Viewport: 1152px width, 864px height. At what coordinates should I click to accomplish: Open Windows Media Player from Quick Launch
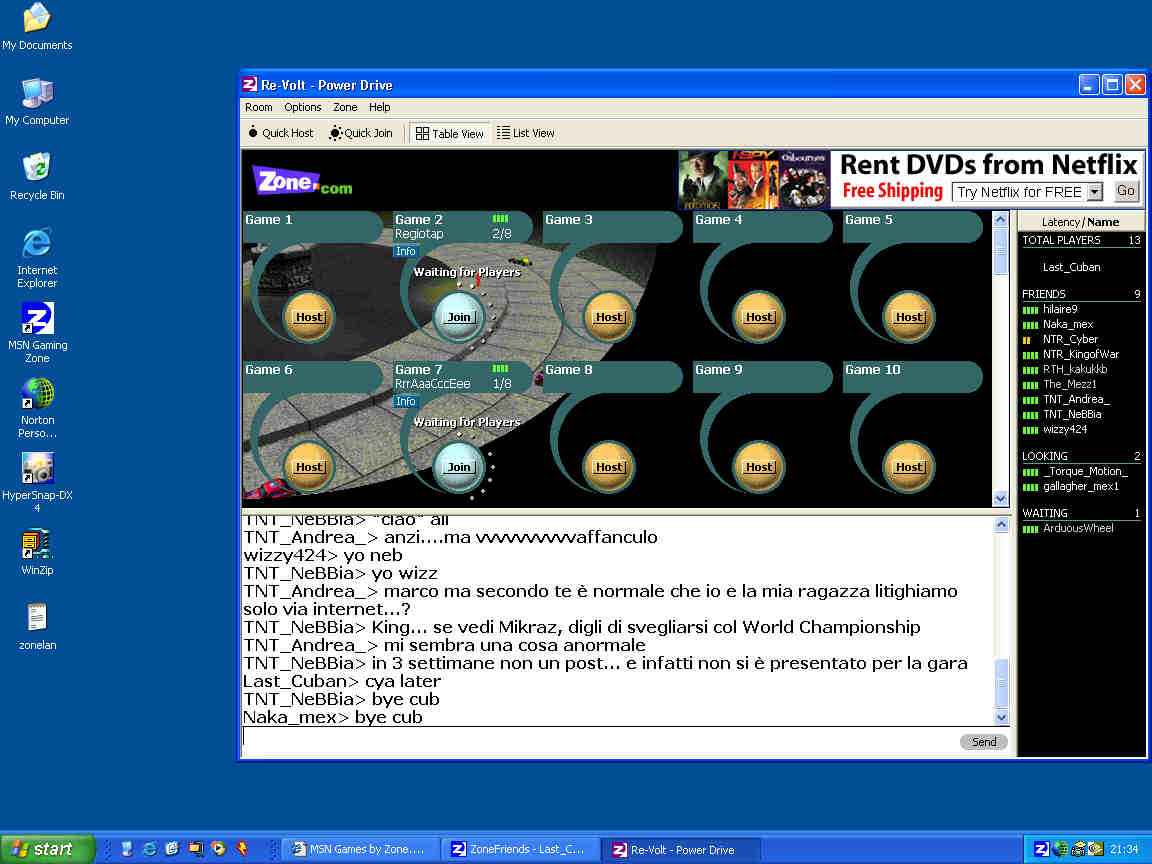(218, 849)
